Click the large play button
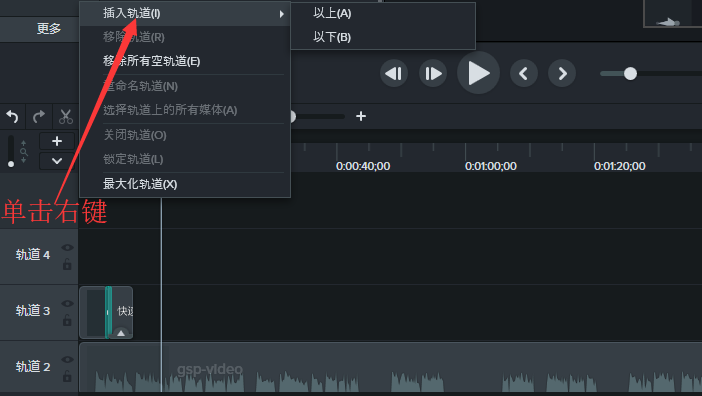This screenshot has height=396, width=702. click(x=478, y=73)
